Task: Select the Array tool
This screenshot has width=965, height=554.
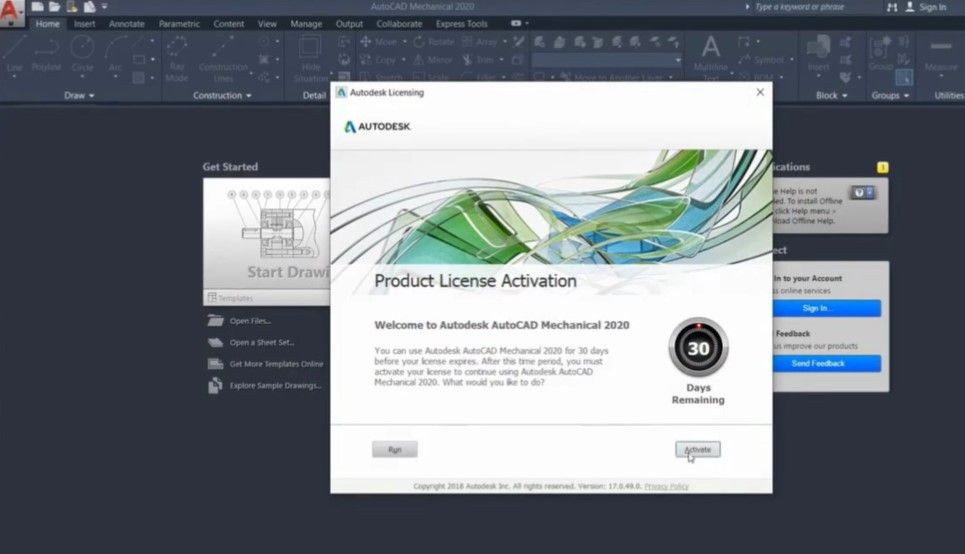Action: [480, 42]
